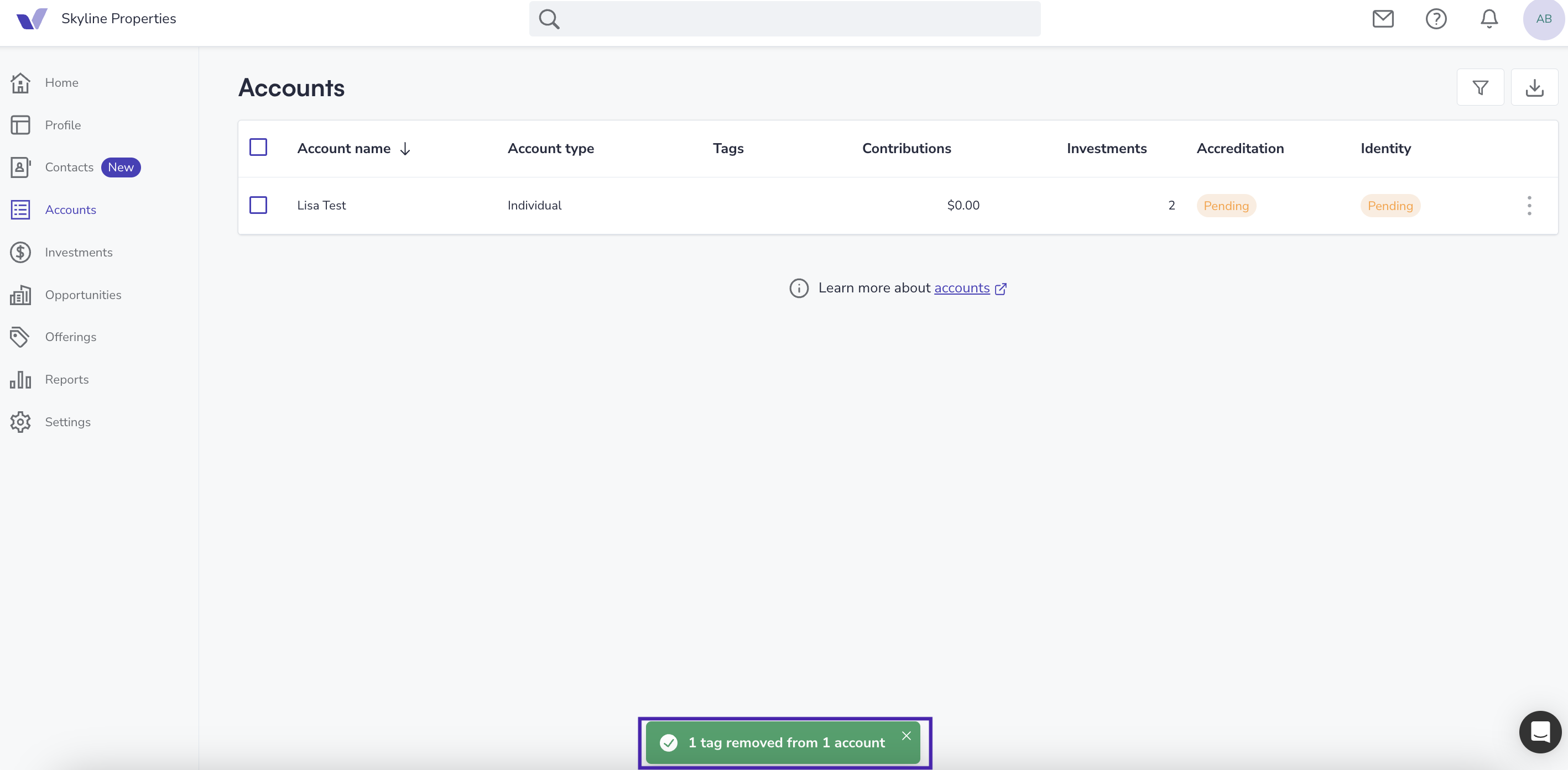Click the Skyline Properties logo icon
The height and width of the screenshot is (770, 1568).
tap(32, 18)
